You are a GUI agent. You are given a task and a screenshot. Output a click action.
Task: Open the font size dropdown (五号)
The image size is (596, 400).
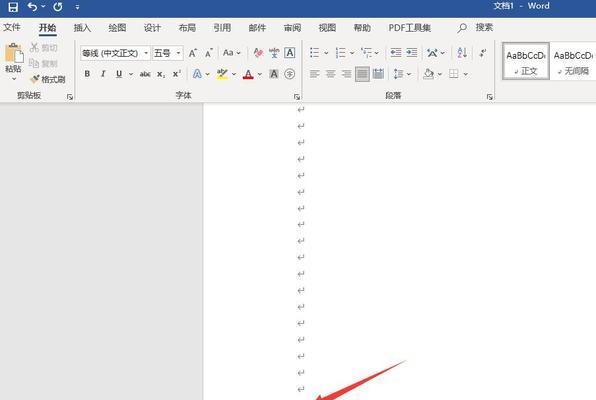[178, 53]
